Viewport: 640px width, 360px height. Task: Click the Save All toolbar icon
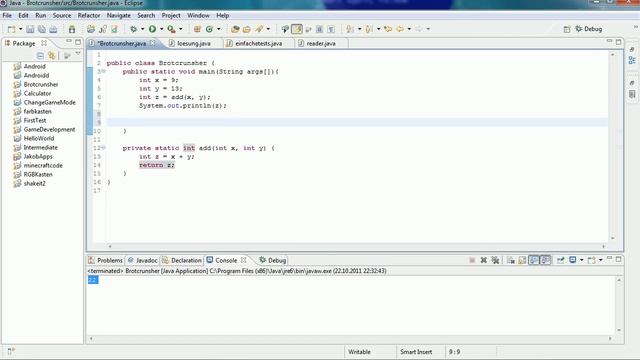click(42, 29)
